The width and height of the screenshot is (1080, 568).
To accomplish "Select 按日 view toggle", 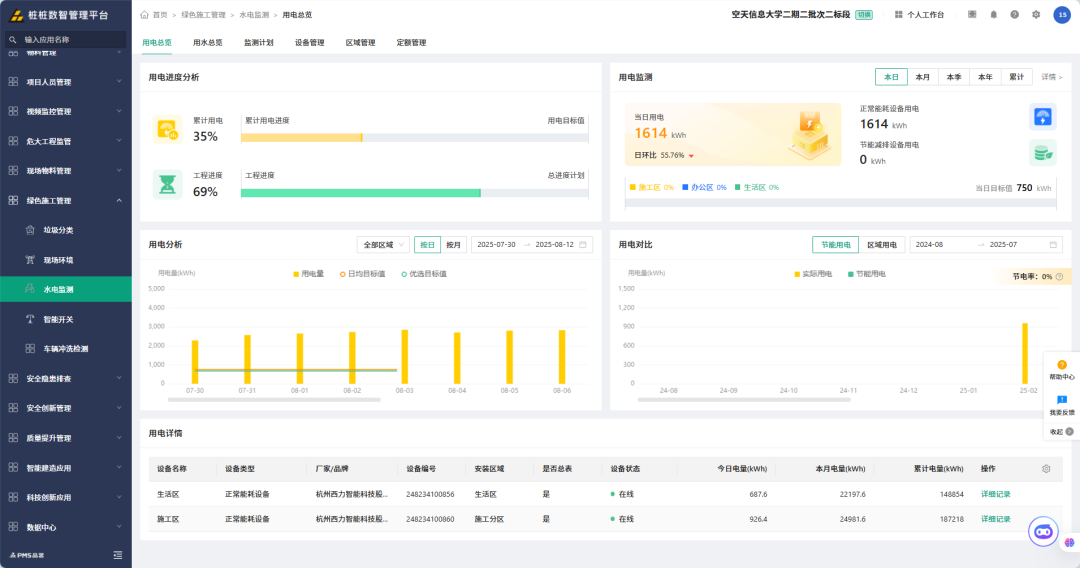I will (427, 244).
